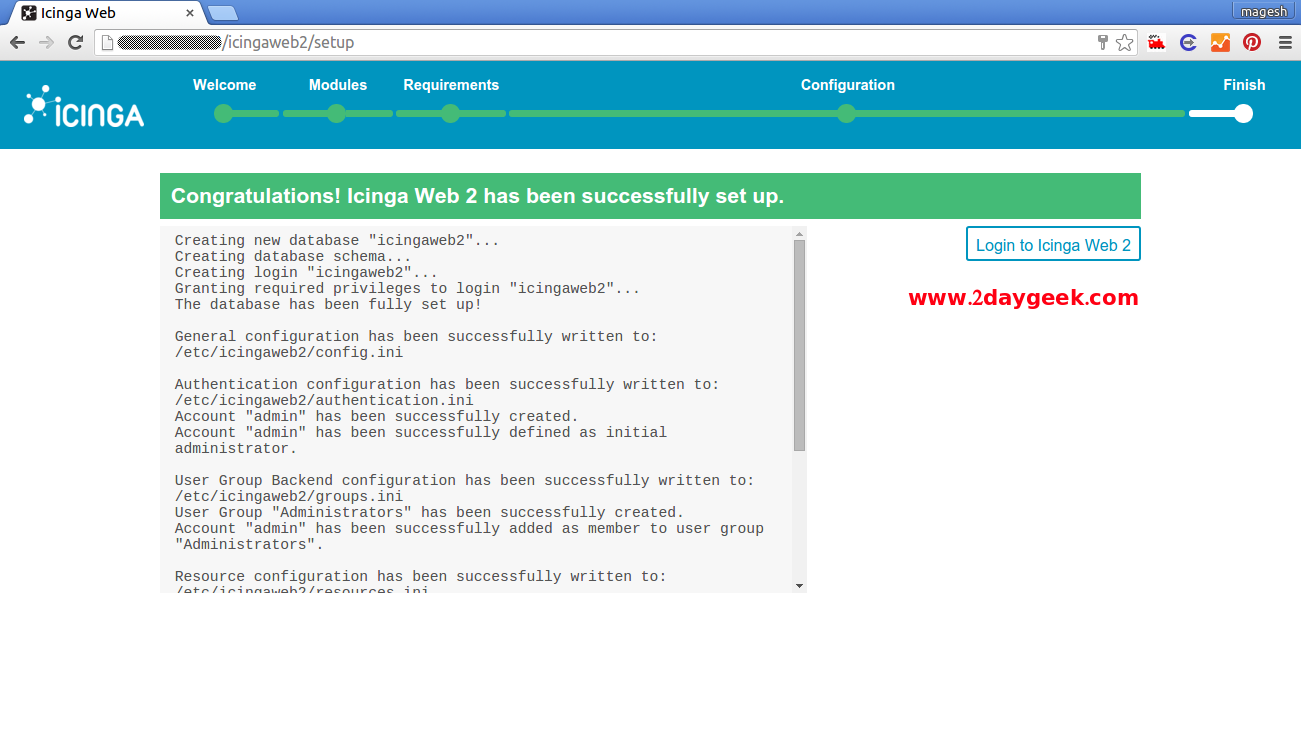Open the Chrome hamburger menu

point(1285,42)
